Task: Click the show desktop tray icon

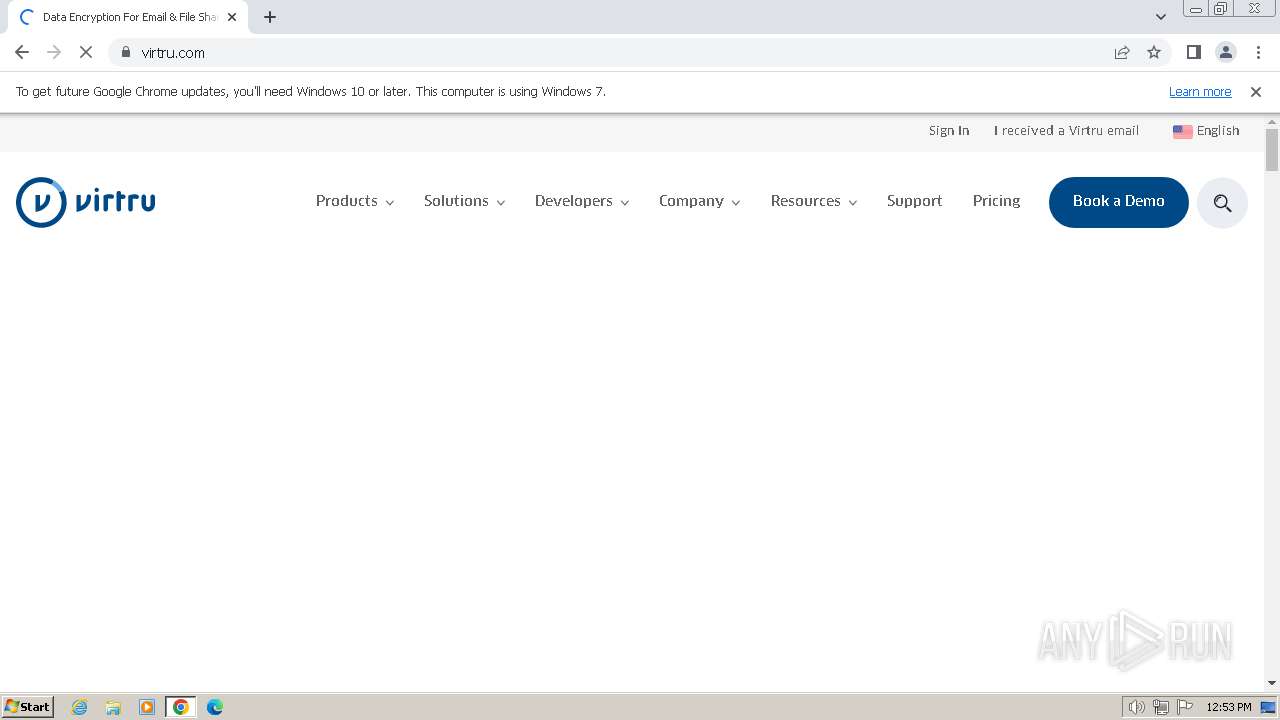Action: (x=1268, y=707)
